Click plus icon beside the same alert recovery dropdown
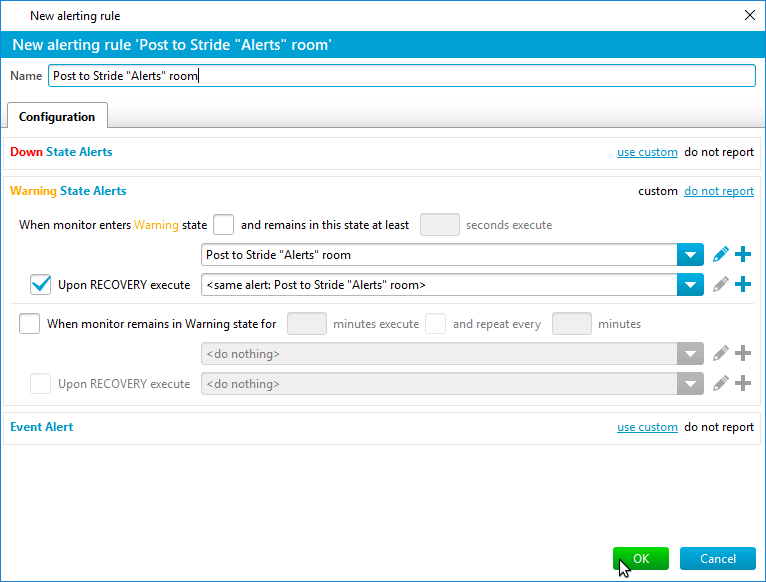The width and height of the screenshot is (766, 582). [743, 284]
